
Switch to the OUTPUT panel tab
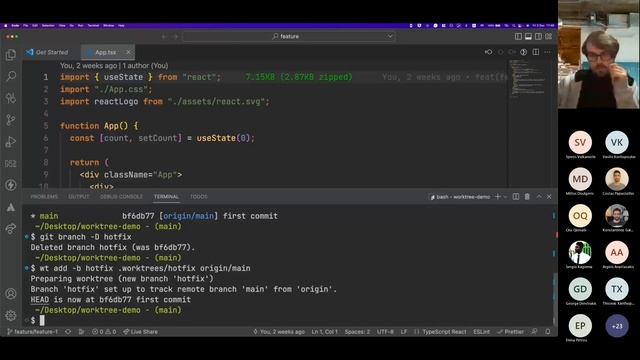point(79,197)
